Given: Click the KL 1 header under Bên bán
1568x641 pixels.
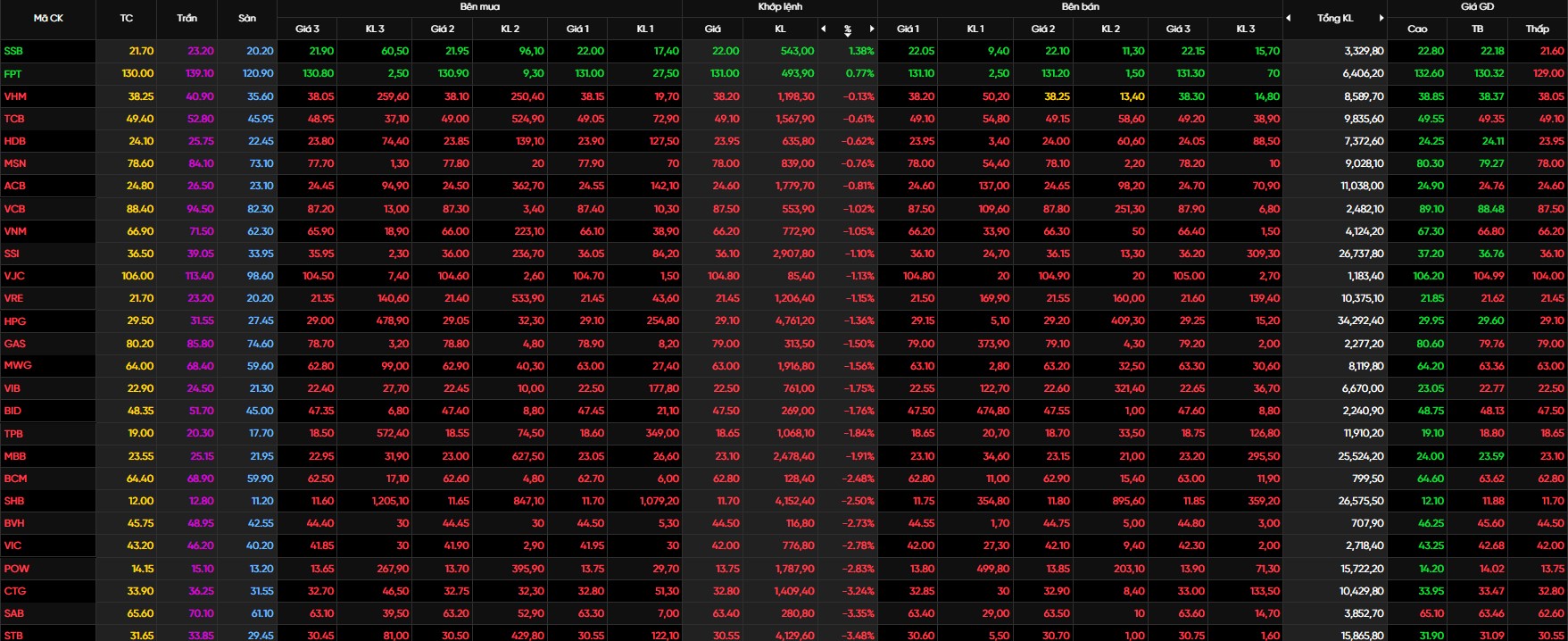Looking at the screenshot, I should pos(975,29).
